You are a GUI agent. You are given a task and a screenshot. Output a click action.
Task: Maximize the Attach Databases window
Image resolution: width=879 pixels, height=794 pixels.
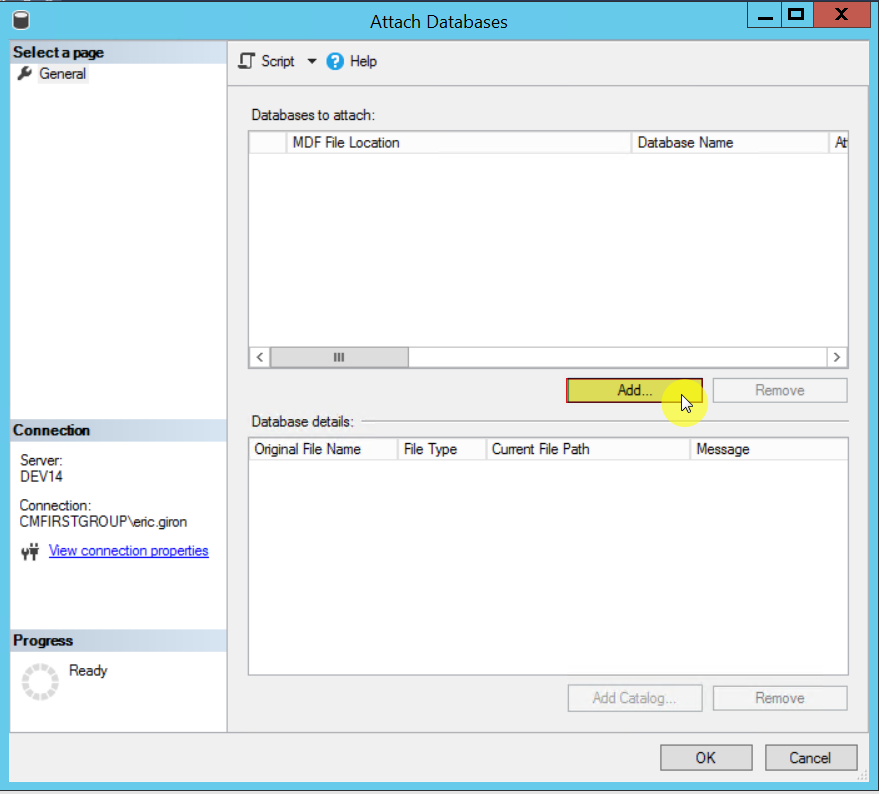(796, 15)
